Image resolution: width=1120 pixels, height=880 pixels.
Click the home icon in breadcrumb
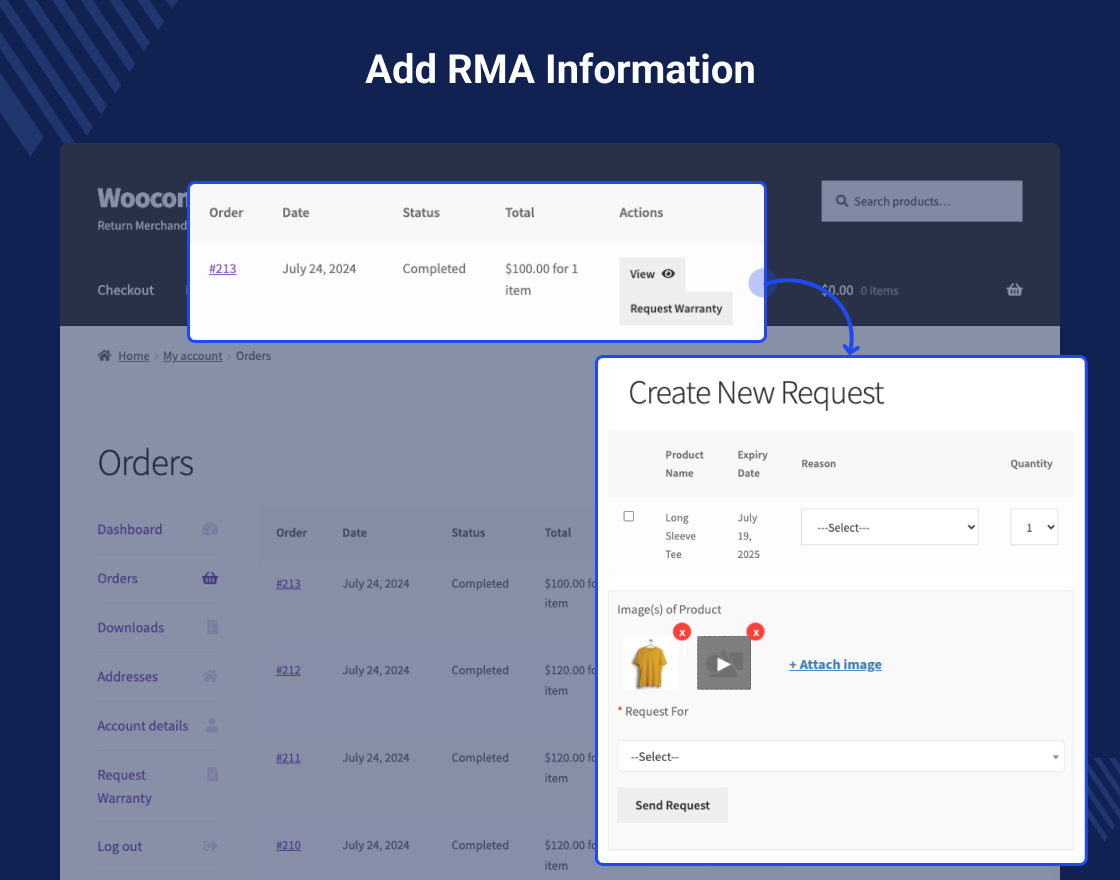click(x=104, y=356)
